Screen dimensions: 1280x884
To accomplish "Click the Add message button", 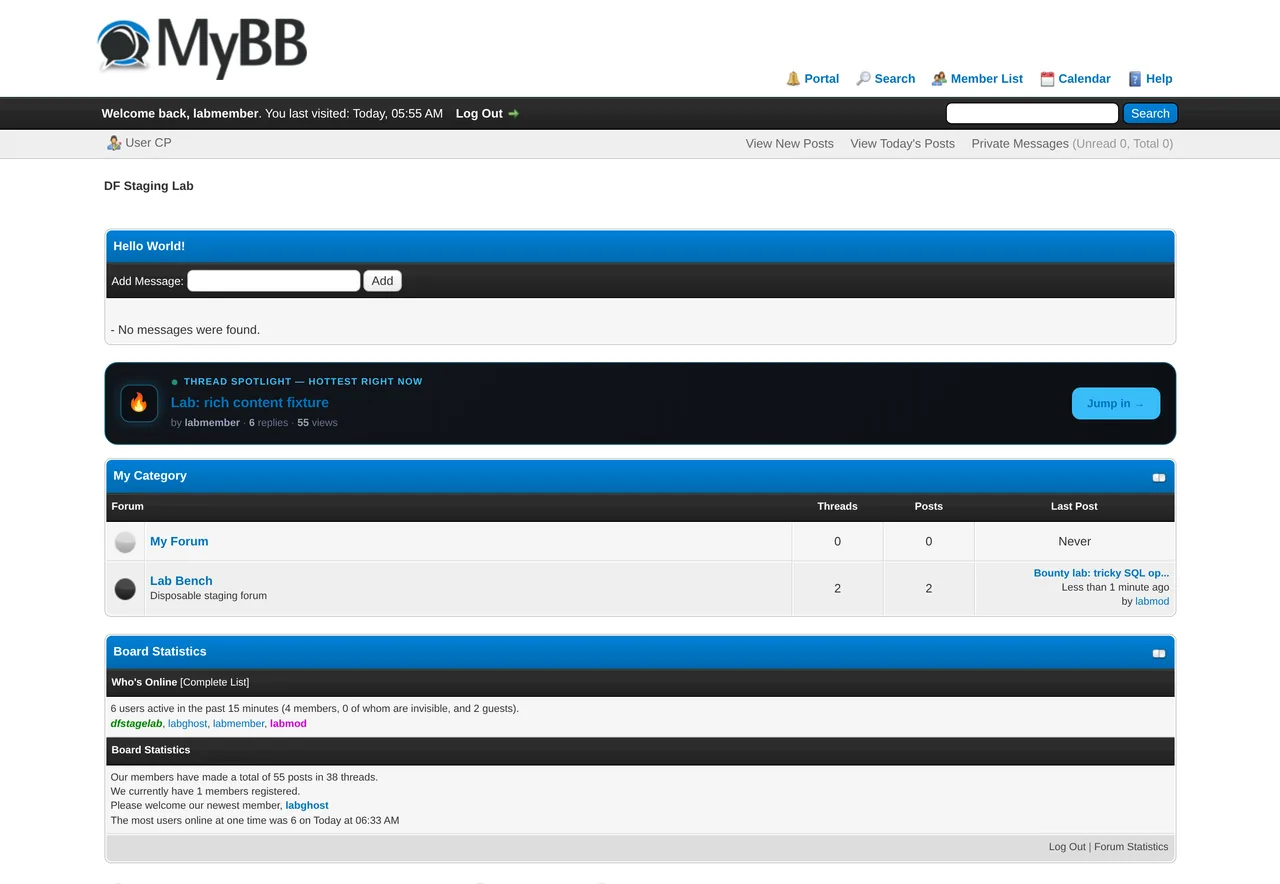I will (382, 281).
